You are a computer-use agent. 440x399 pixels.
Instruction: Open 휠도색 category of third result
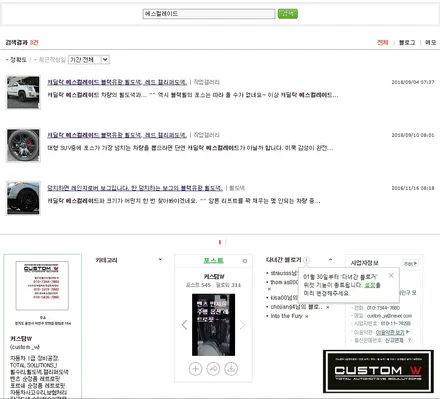237,188
